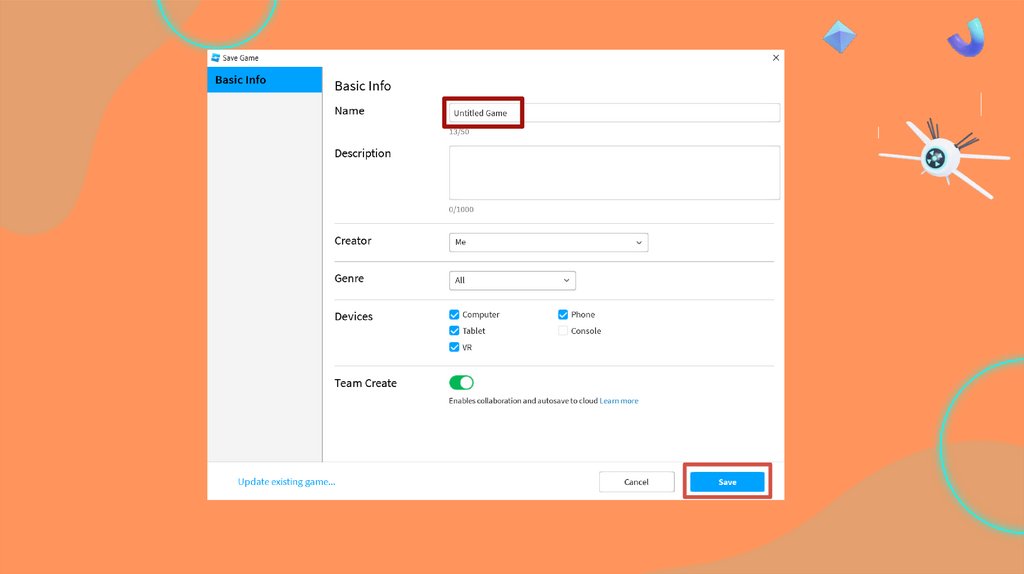Image resolution: width=1024 pixels, height=574 pixels.
Task: Close the Save Game dialog
Action: [x=776, y=57]
